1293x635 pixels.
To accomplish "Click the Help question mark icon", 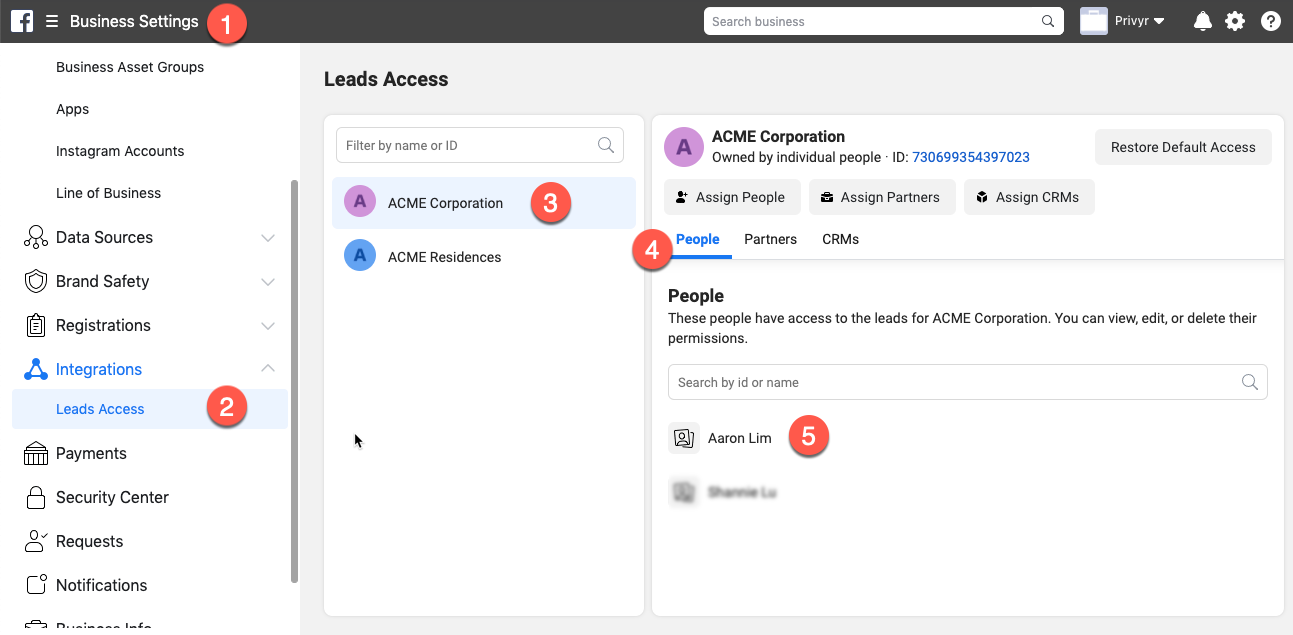I will 1270,20.
